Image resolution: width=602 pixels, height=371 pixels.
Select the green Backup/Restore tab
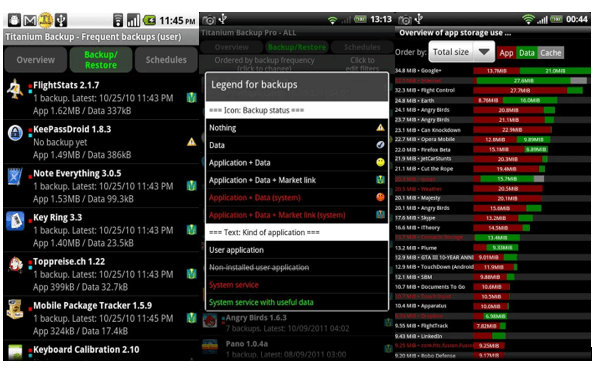101,60
